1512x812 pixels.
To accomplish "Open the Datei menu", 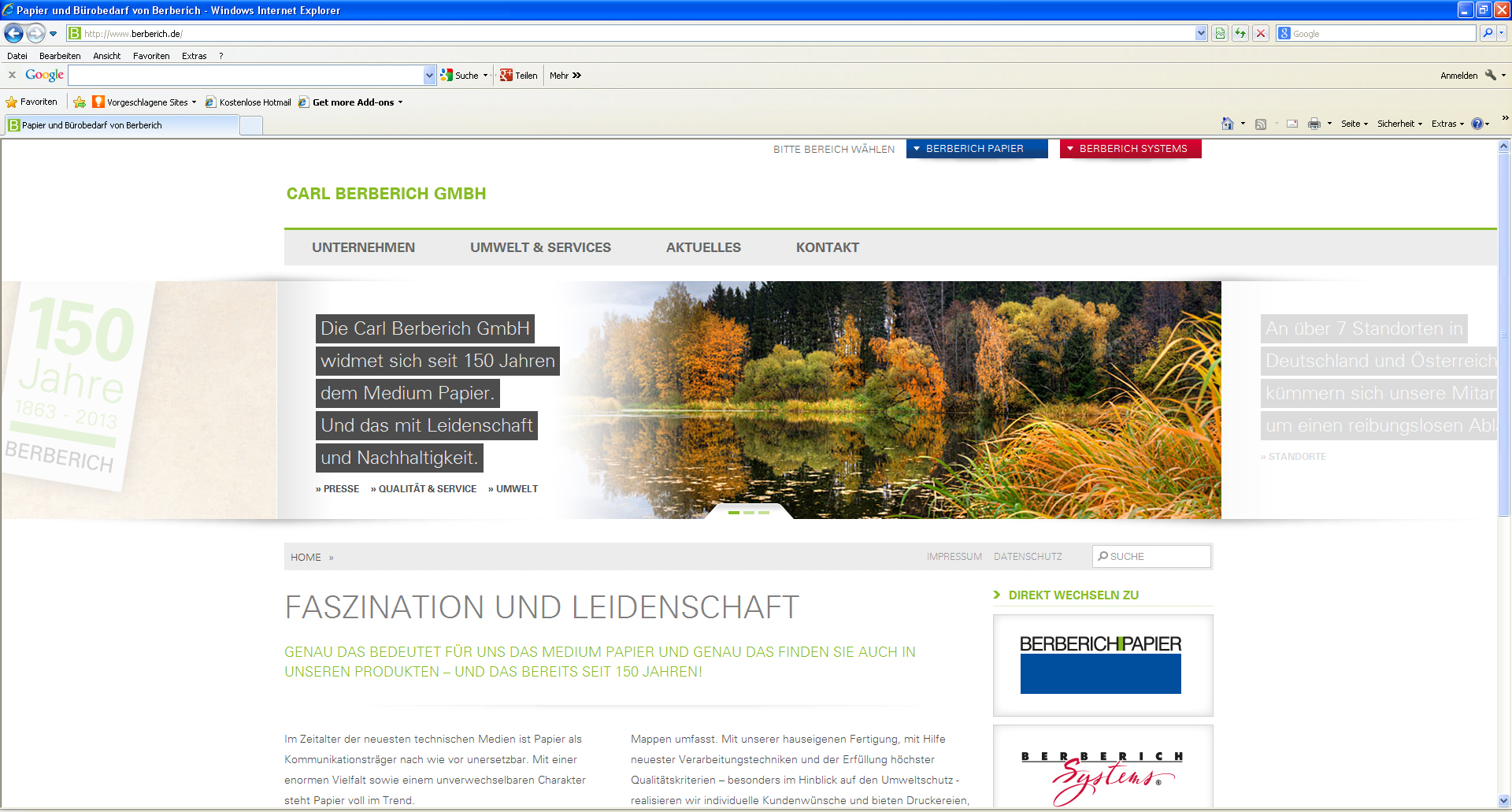I will coord(17,56).
